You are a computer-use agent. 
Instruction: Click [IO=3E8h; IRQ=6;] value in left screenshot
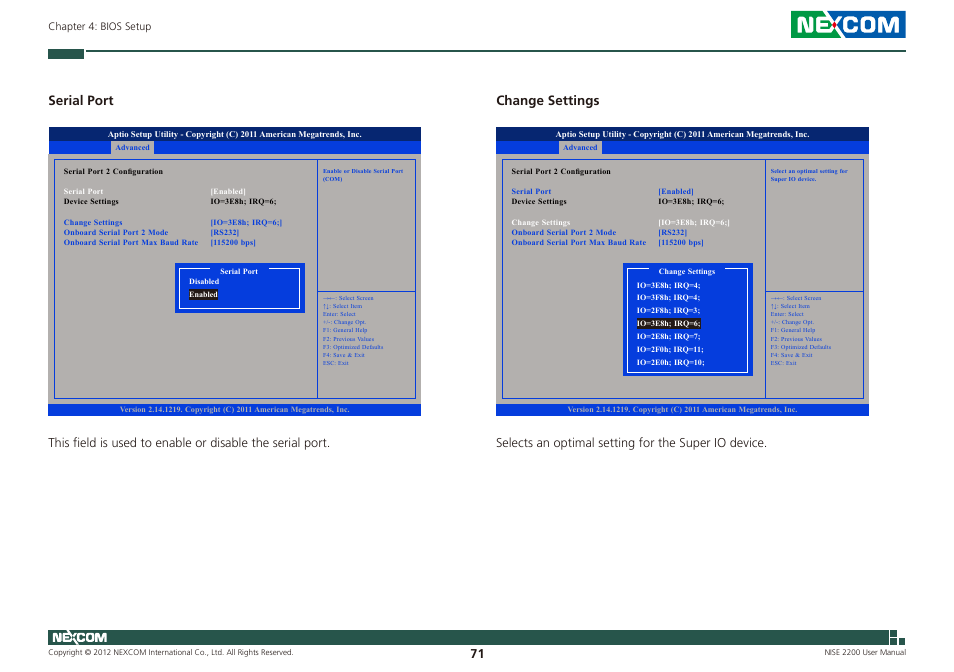pos(246,223)
